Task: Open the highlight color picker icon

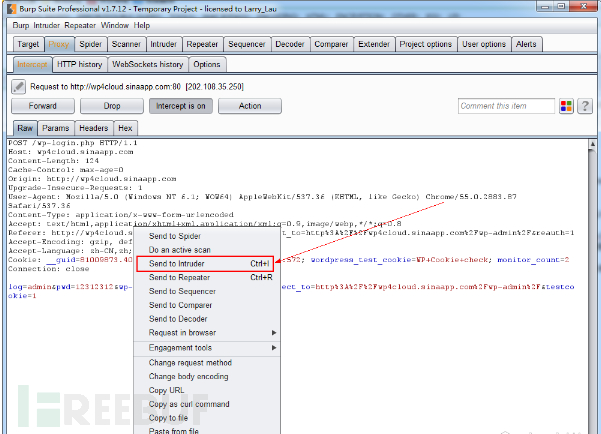Action: tap(566, 106)
